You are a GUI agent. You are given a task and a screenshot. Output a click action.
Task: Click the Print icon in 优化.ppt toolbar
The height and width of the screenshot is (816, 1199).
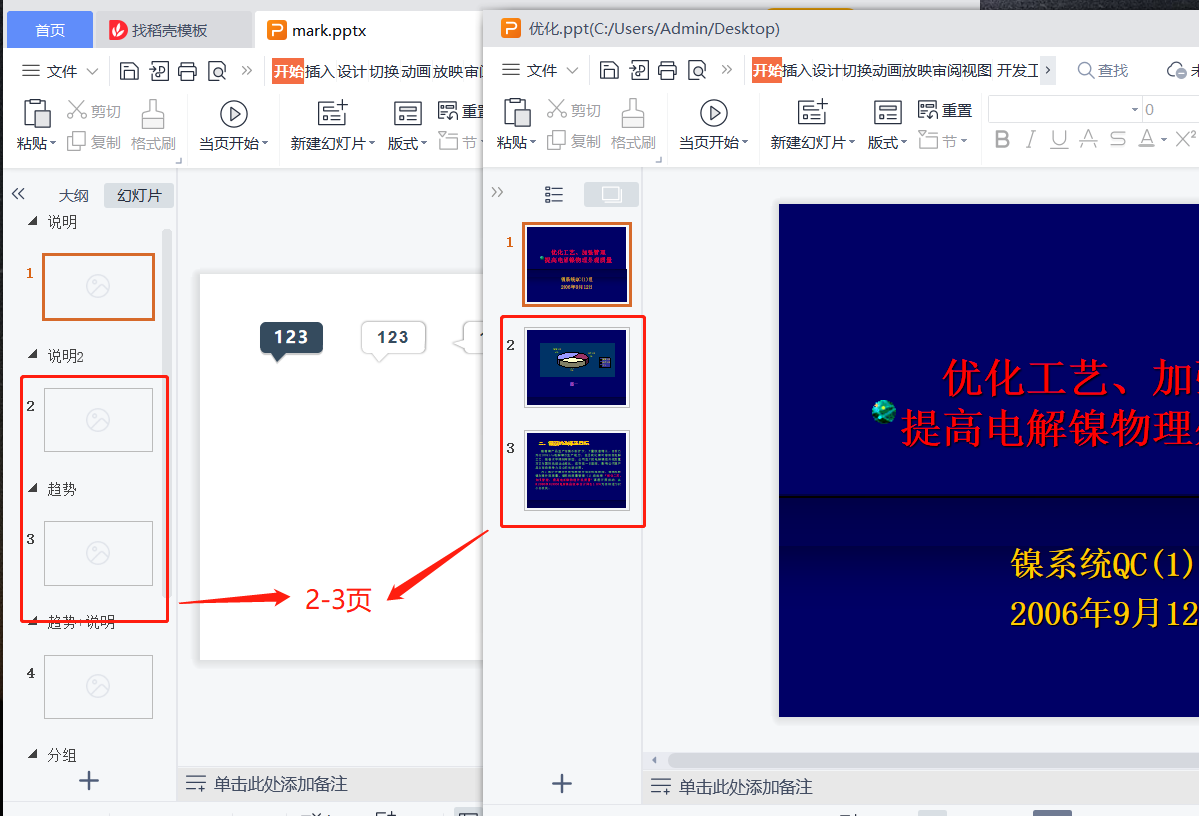pos(667,70)
